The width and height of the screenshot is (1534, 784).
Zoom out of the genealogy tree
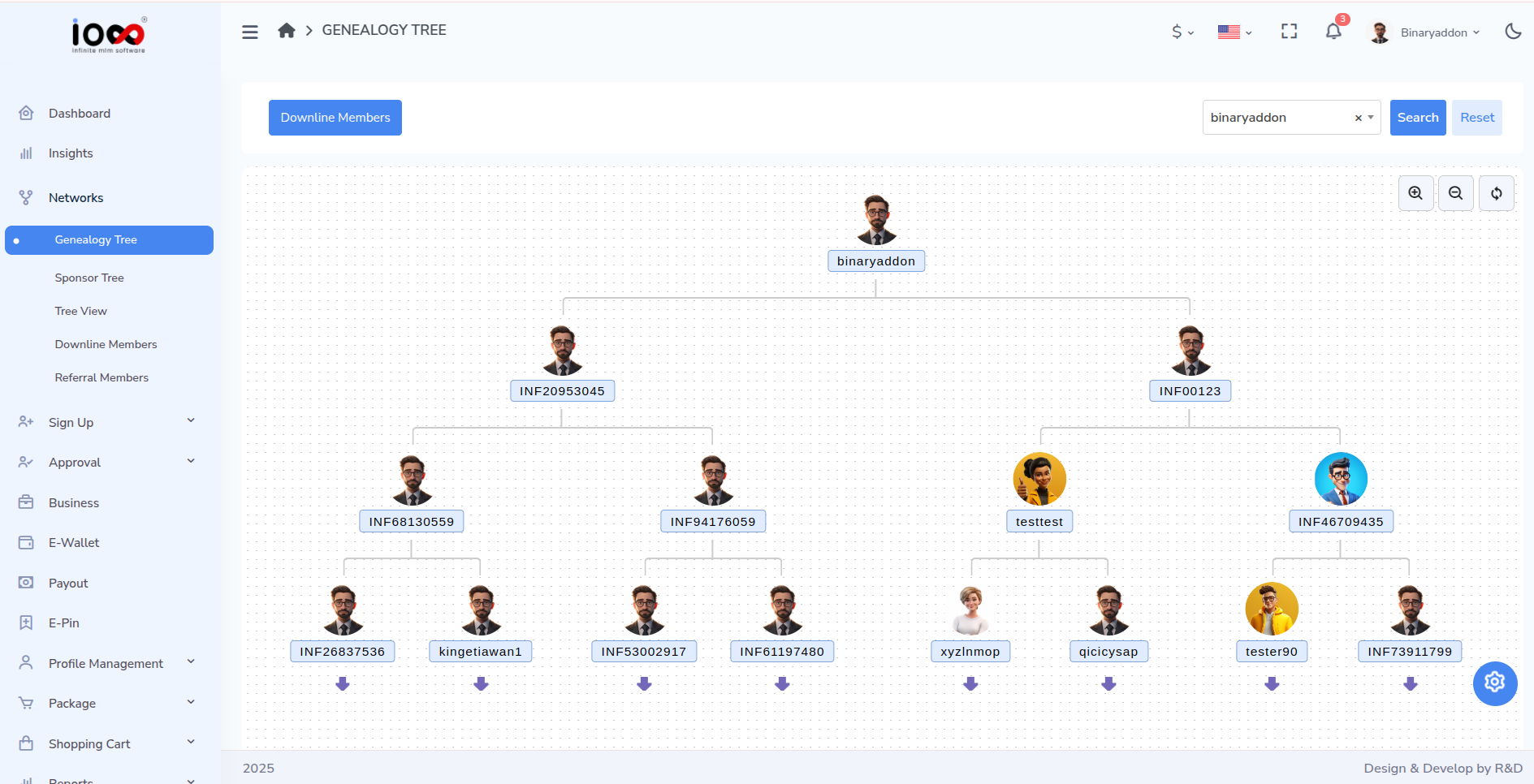click(x=1455, y=193)
